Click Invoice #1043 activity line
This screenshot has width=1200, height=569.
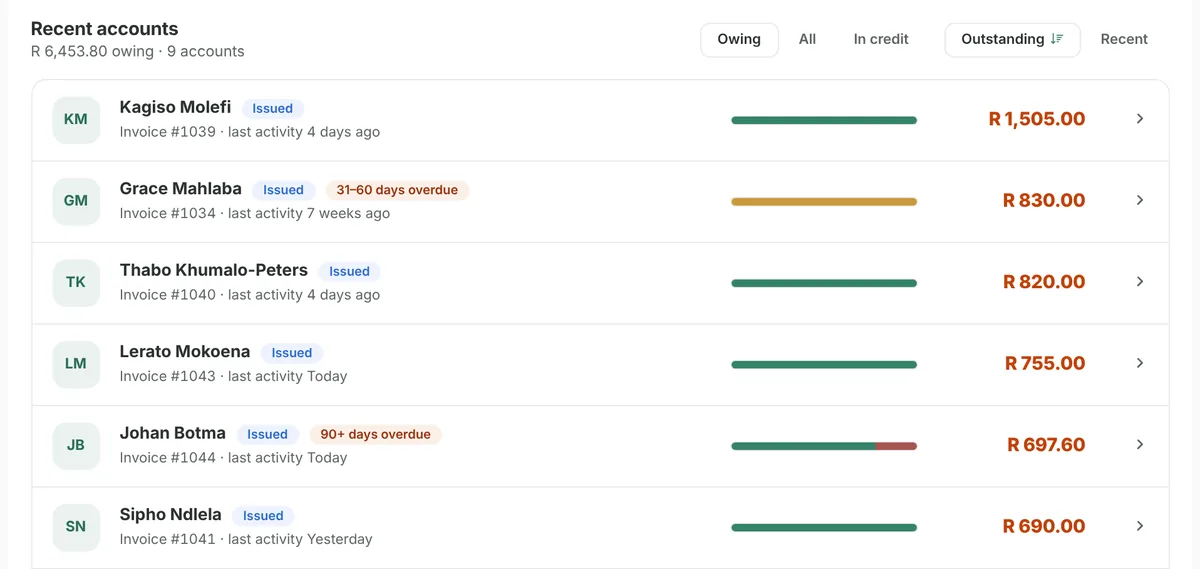pyautogui.click(x=233, y=376)
